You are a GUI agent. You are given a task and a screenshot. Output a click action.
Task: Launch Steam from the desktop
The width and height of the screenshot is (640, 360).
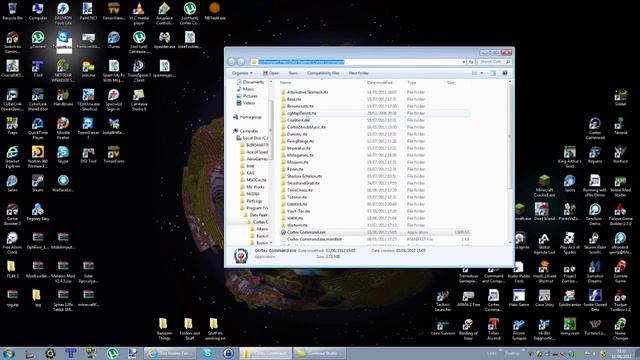[x=38, y=183]
